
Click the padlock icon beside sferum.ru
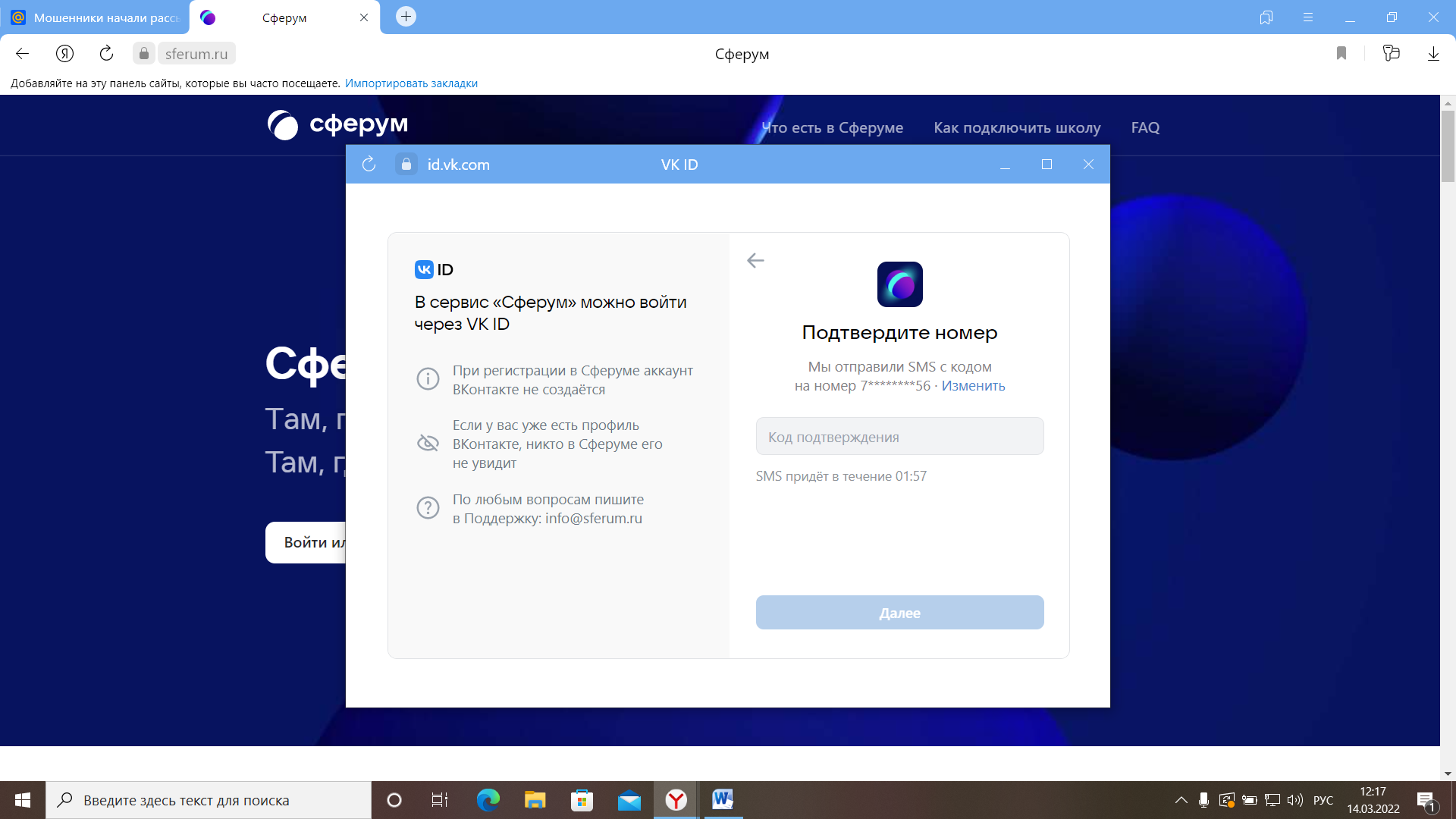144,53
